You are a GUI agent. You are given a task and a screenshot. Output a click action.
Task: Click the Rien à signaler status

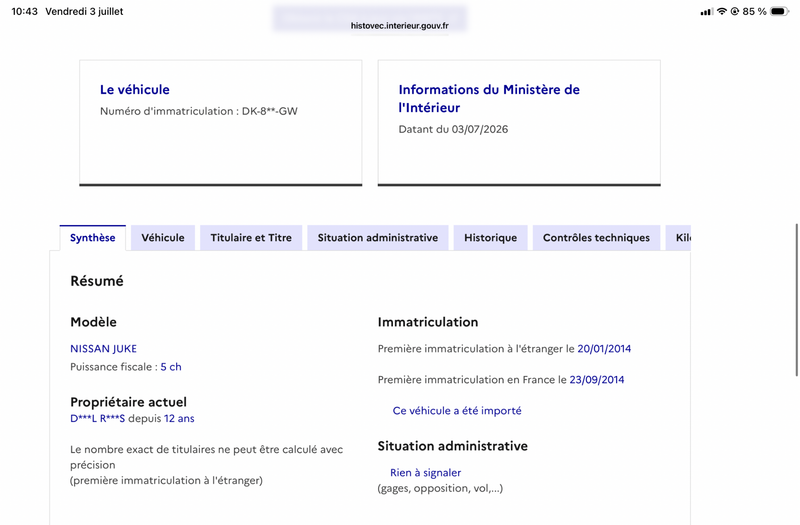coord(426,473)
